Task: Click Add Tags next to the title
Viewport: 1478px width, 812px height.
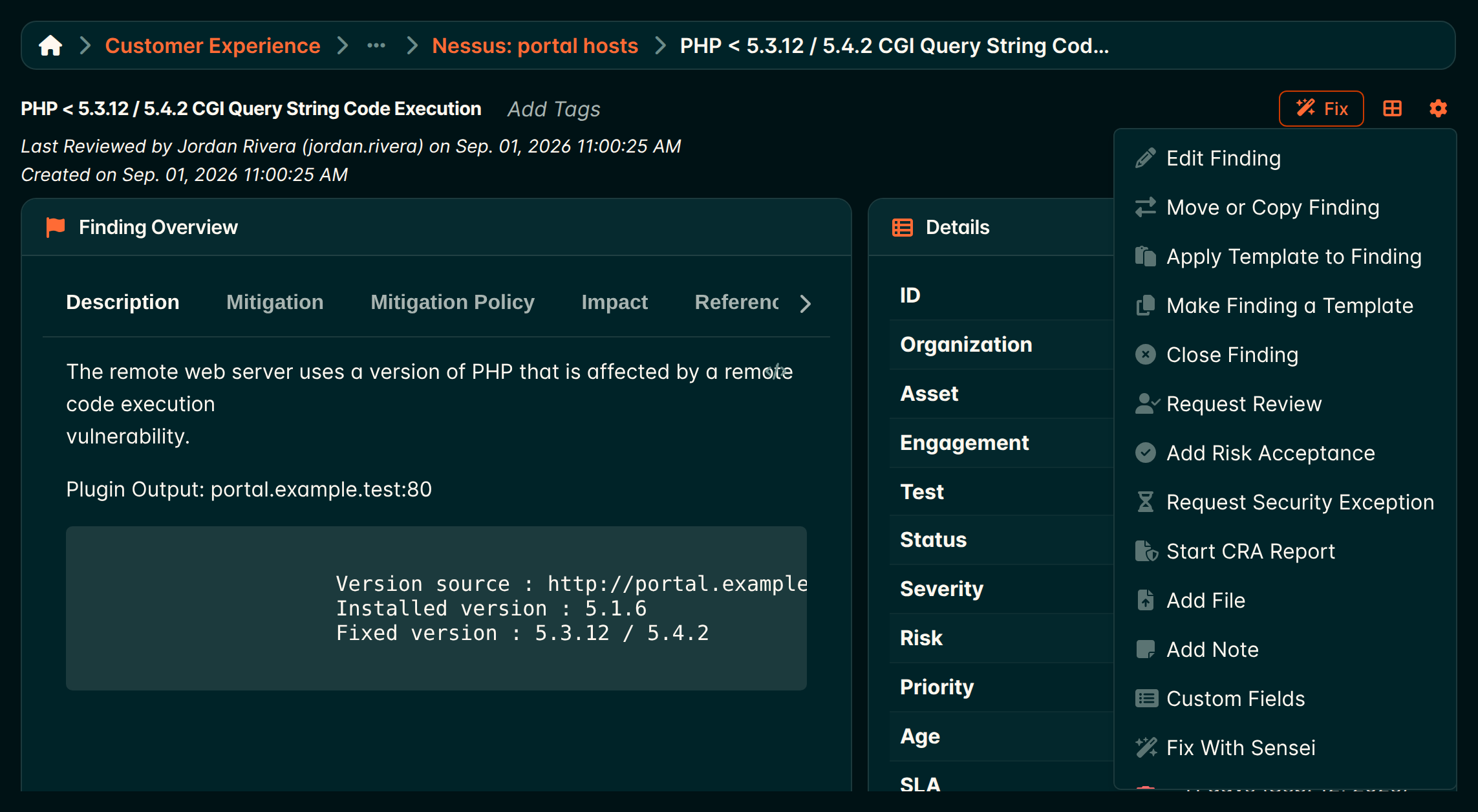Action: click(553, 109)
